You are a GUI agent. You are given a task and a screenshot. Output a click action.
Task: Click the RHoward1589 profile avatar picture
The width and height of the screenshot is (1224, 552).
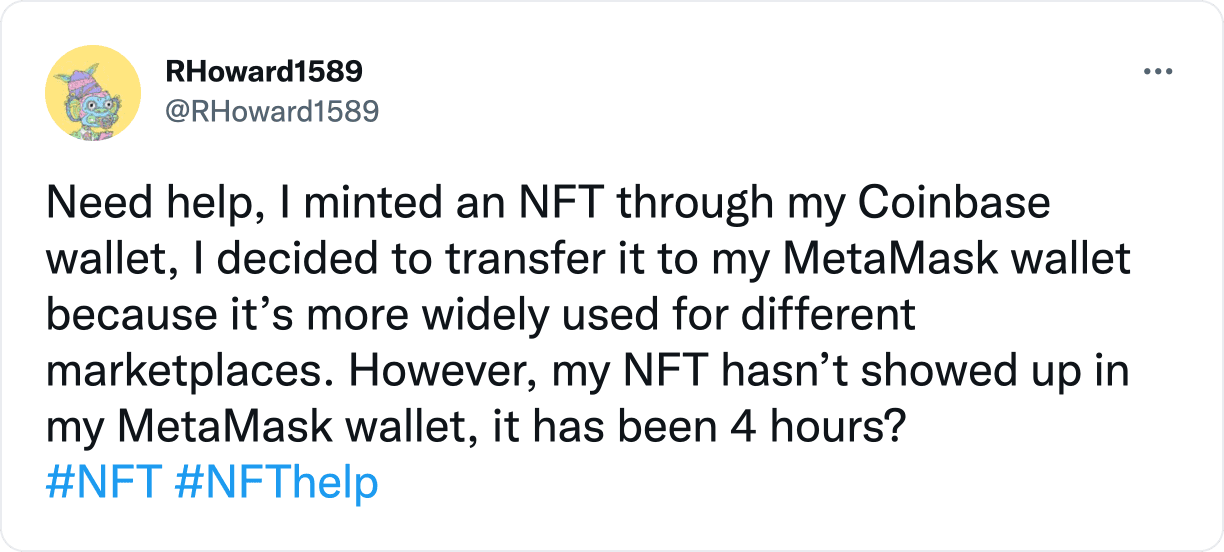click(92, 92)
